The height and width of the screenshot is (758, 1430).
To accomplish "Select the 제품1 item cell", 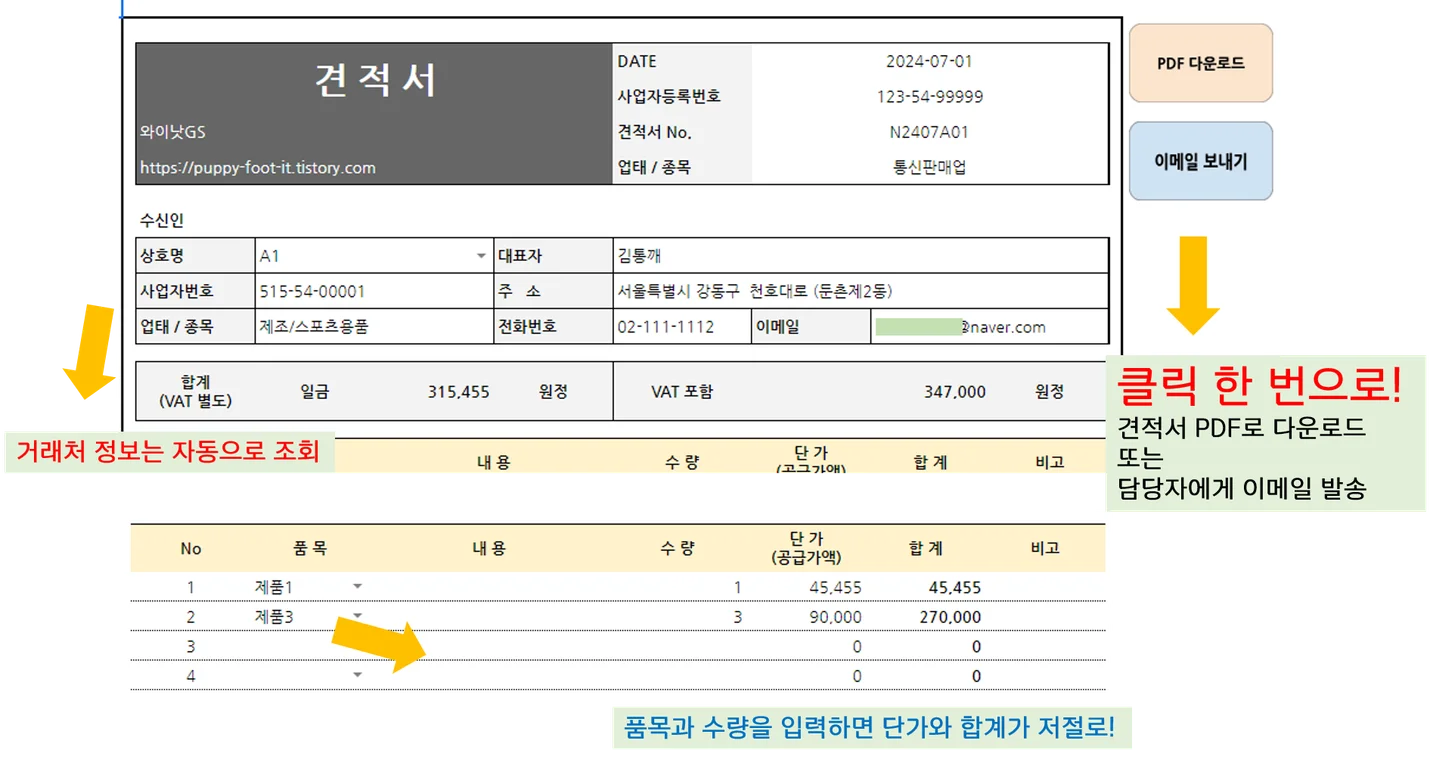I will pos(274,587).
